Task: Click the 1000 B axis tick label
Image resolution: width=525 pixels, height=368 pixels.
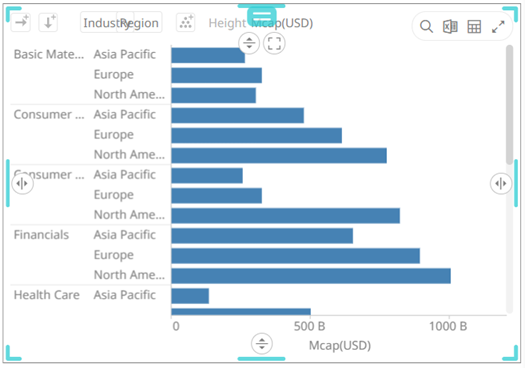Action: [448, 326]
